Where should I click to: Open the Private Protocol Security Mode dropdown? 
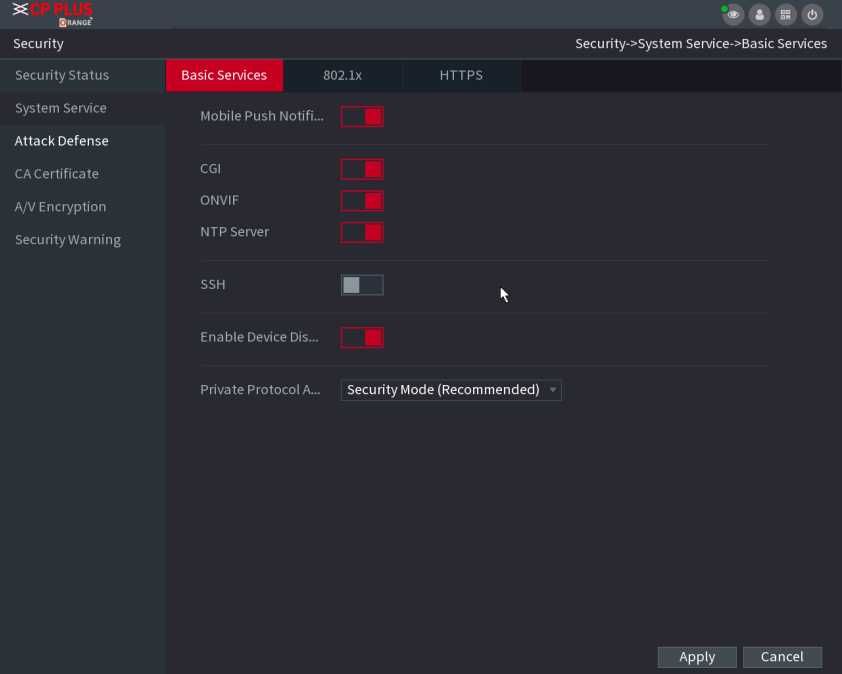tap(451, 390)
